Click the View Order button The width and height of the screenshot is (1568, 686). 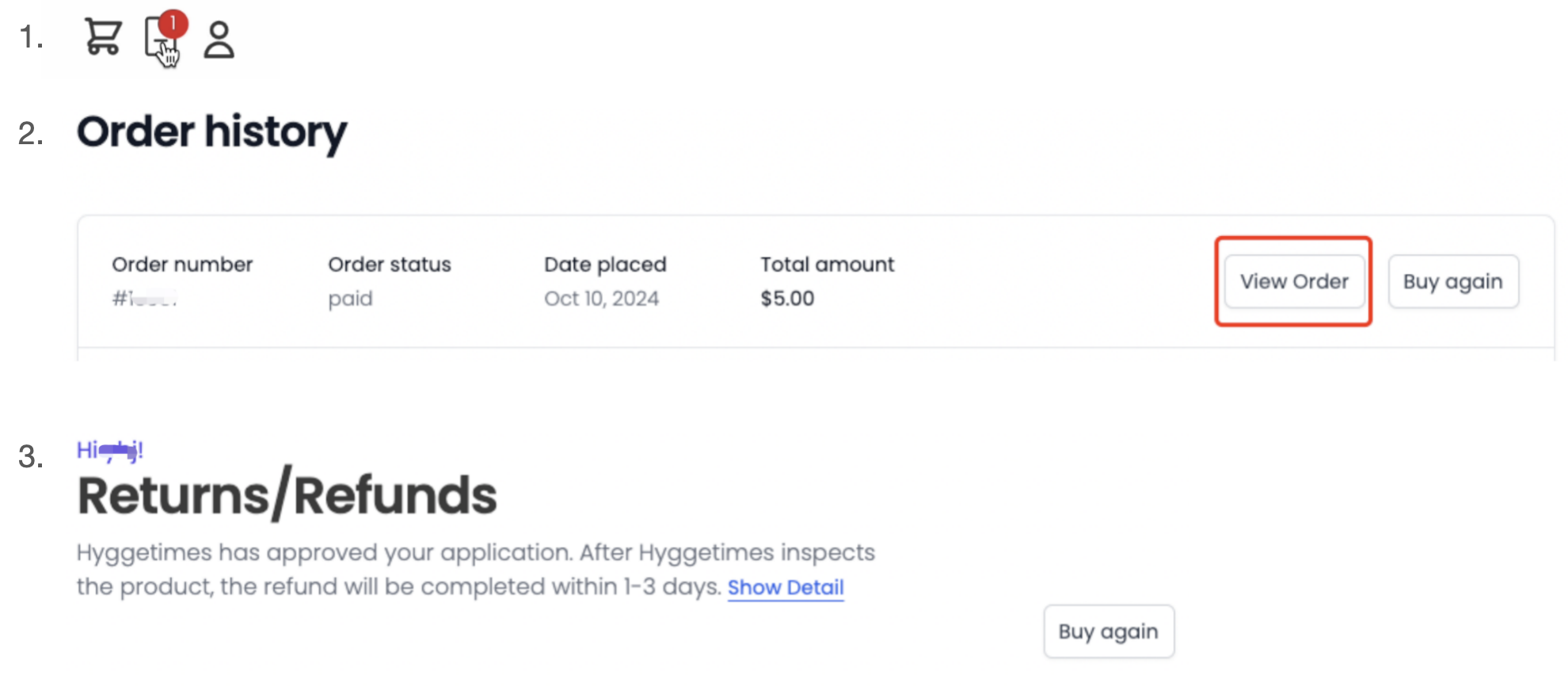coord(1294,281)
